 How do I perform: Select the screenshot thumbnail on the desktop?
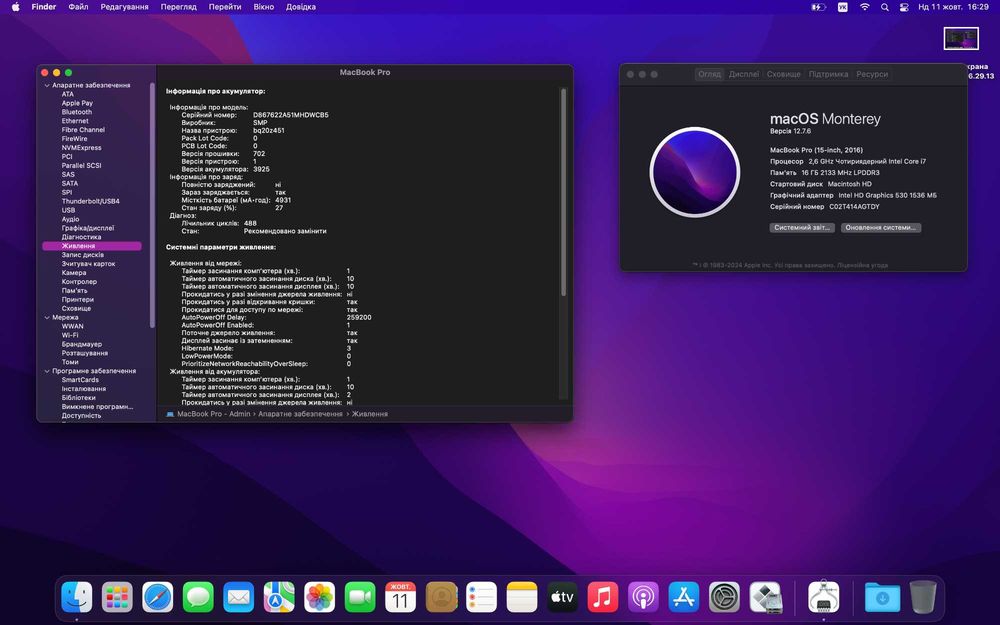tap(961, 38)
